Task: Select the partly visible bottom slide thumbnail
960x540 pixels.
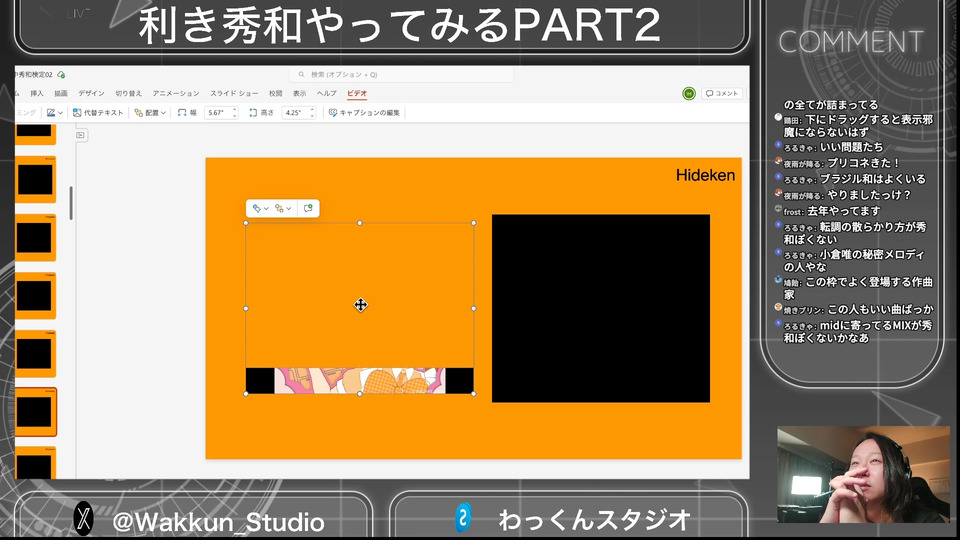Action: click(x=36, y=463)
